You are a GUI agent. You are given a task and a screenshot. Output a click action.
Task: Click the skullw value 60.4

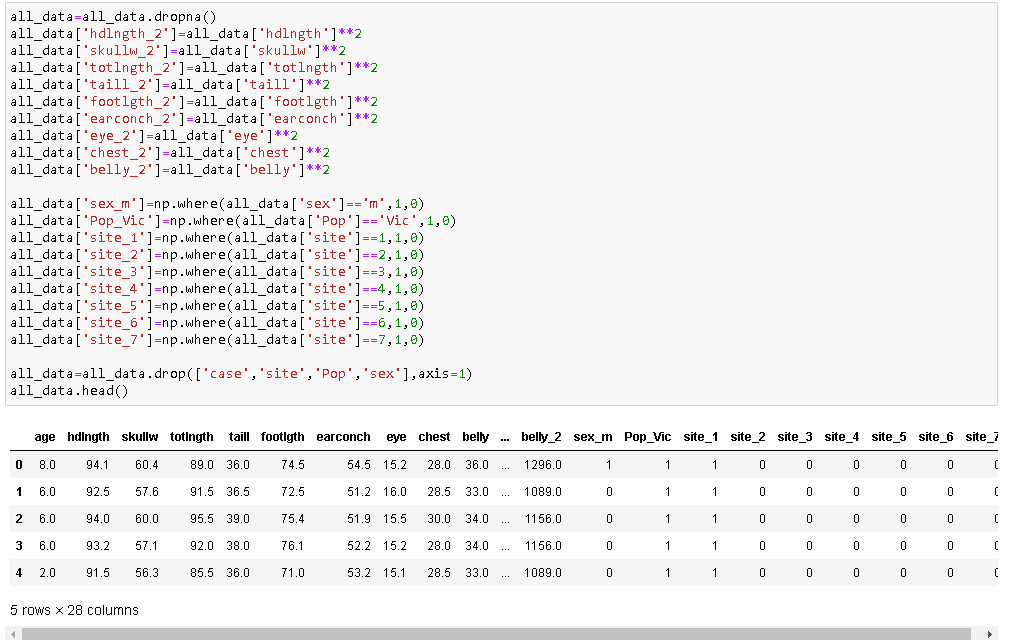tap(147, 464)
